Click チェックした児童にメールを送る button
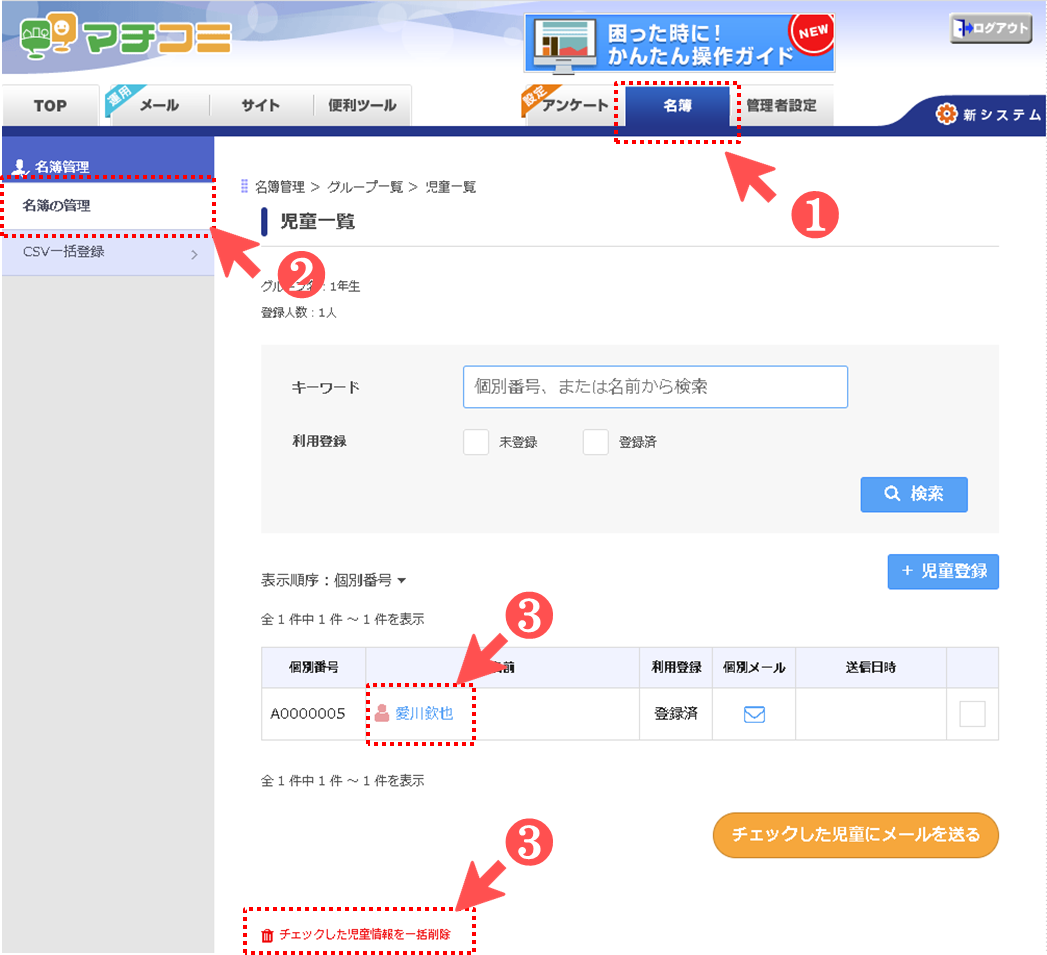Image resolution: width=1047 pixels, height=955 pixels. coord(855,834)
